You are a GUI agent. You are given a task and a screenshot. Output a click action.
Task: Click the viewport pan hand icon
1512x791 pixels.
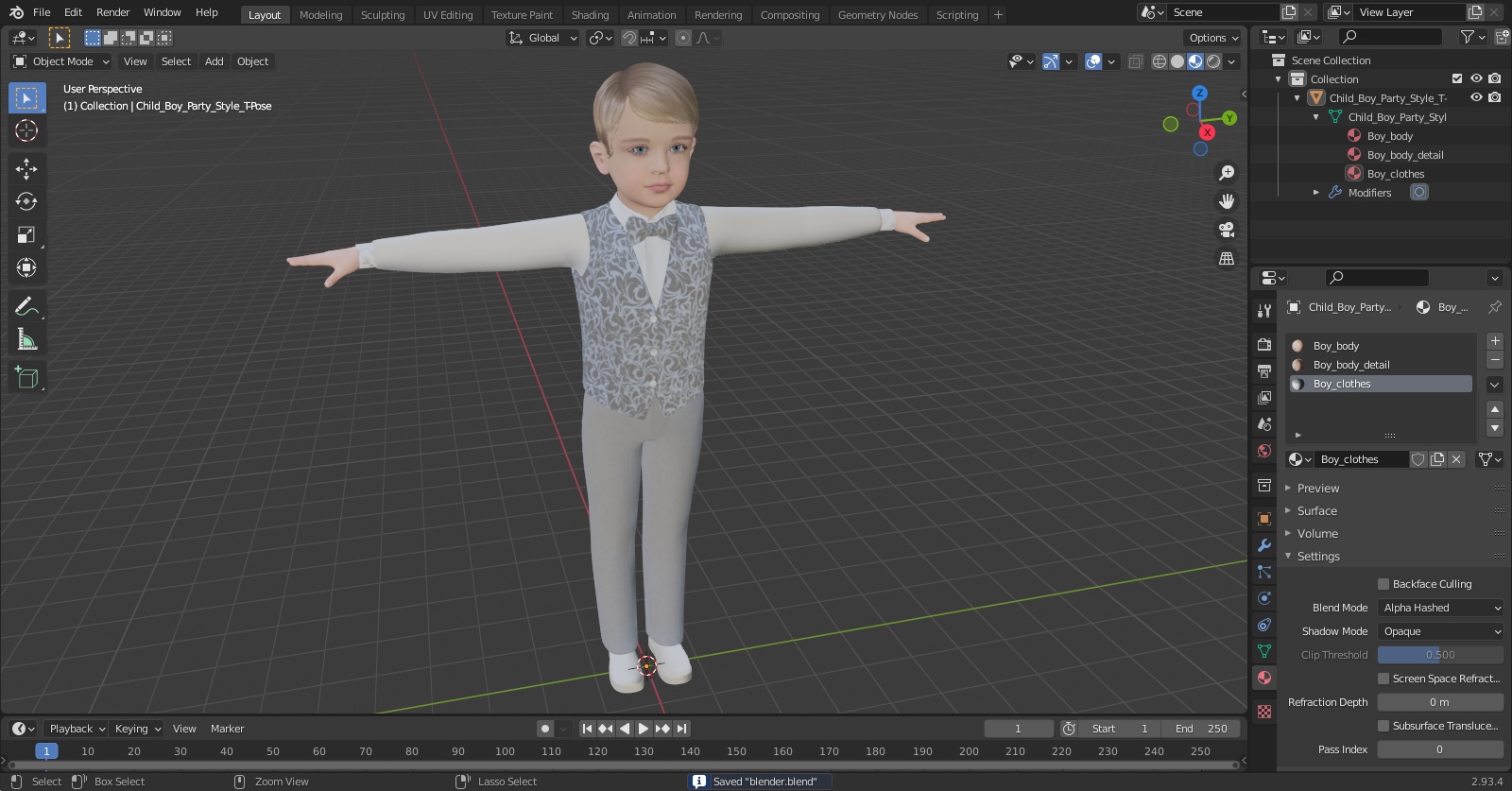pyautogui.click(x=1227, y=201)
